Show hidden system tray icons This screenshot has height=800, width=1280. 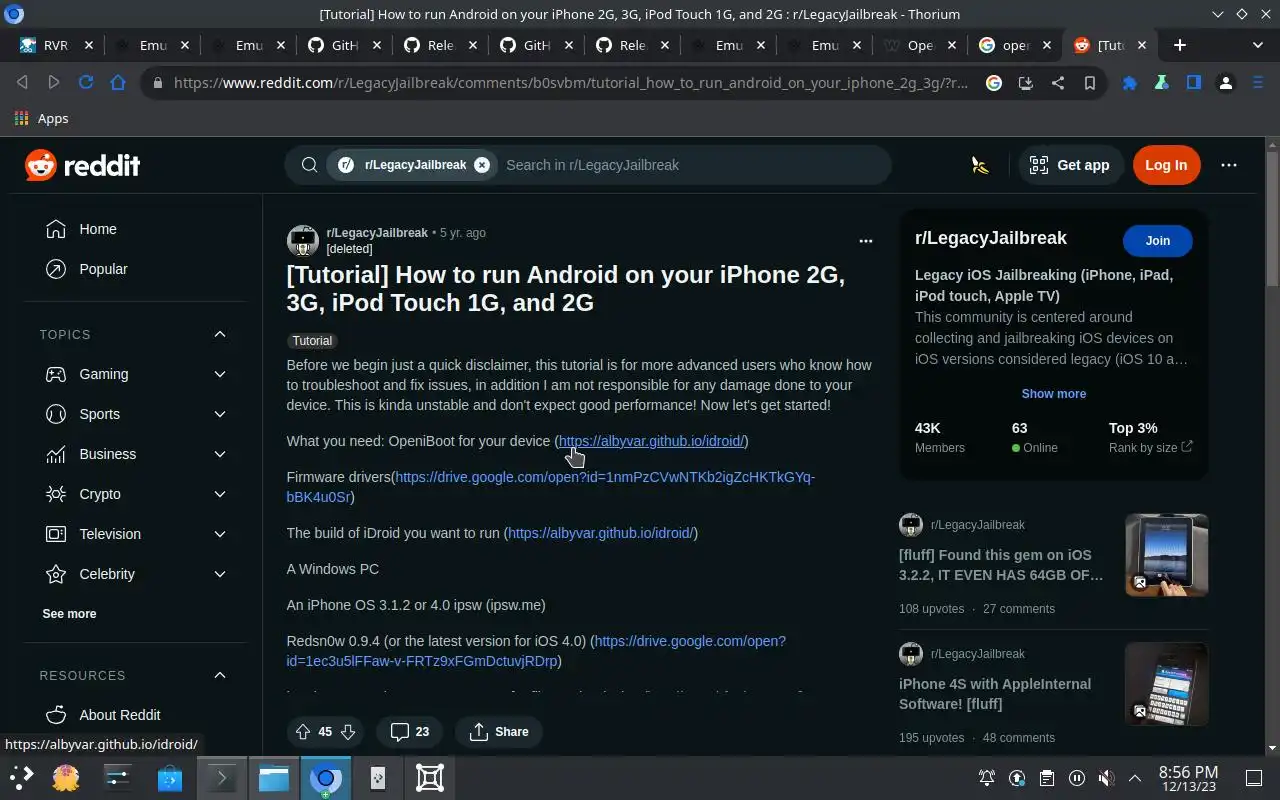[1135, 778]
